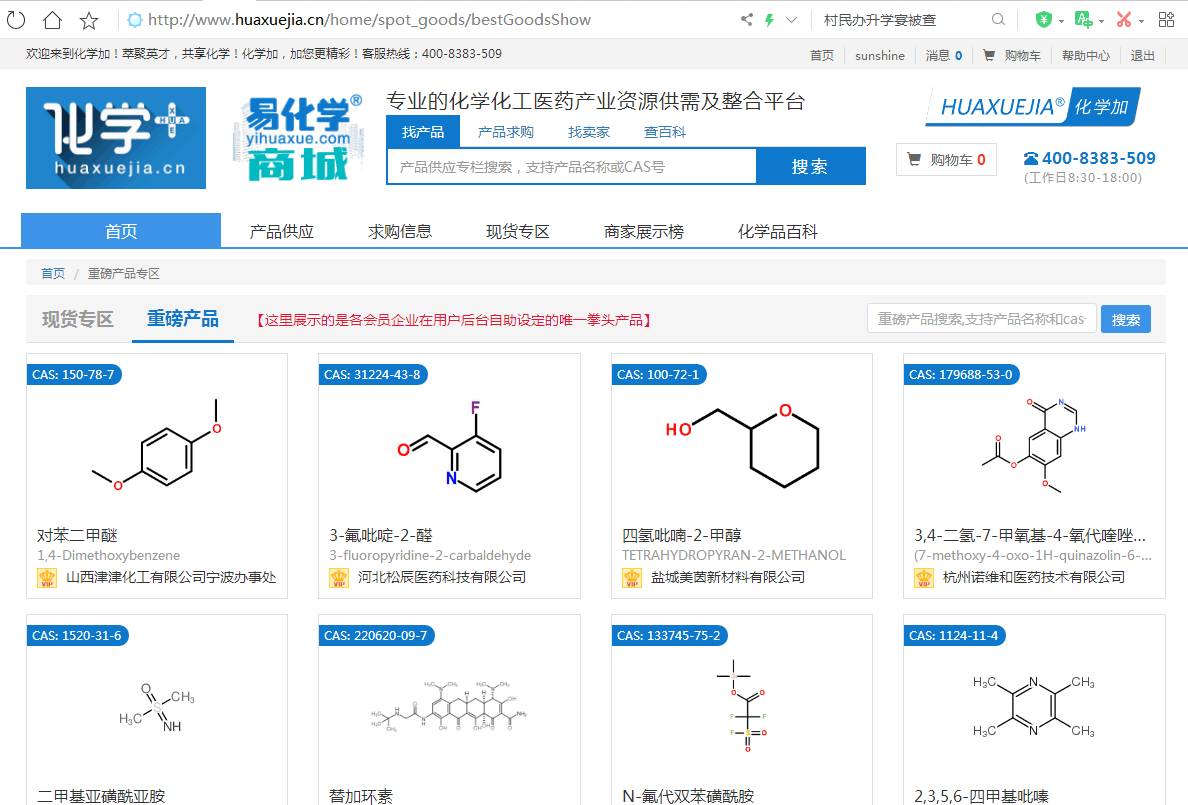
Task: Open the browser extensions grid icon
Action: 1166,20
